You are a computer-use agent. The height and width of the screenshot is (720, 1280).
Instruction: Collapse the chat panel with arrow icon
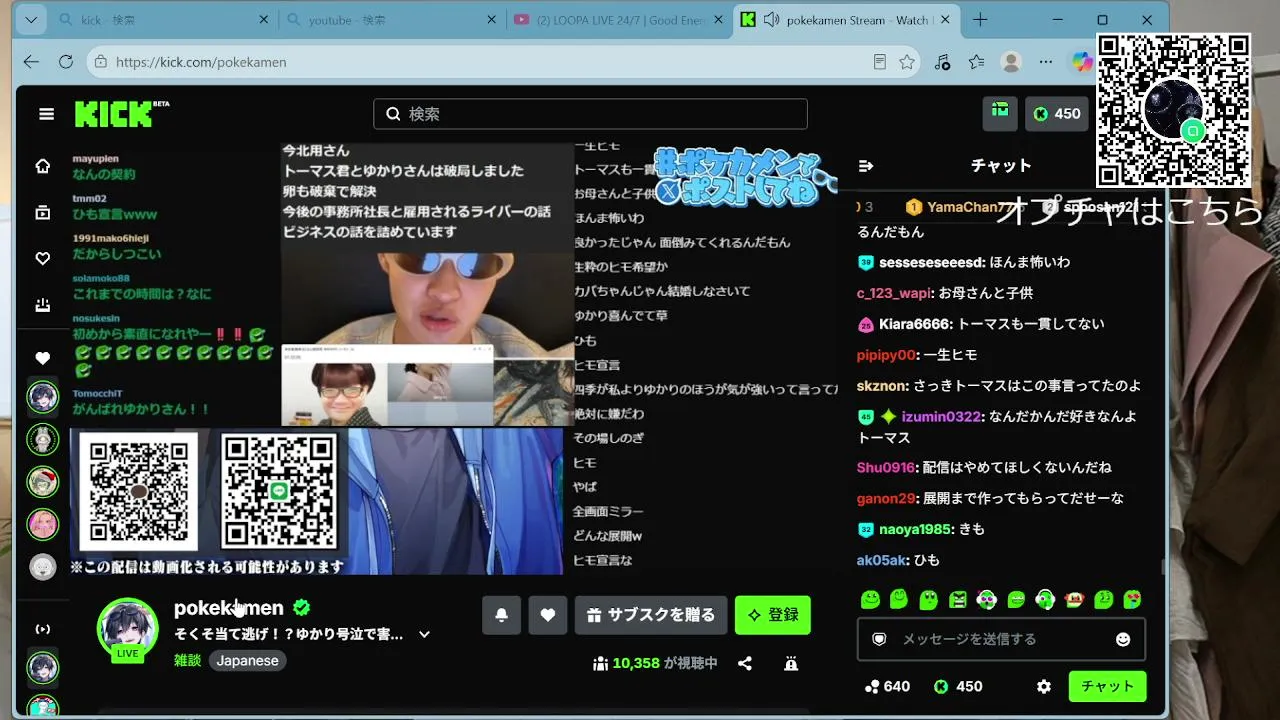coord(866,166)
